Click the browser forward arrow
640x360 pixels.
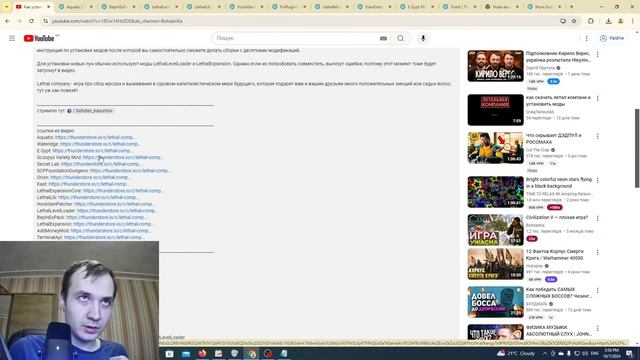point(20,21)
